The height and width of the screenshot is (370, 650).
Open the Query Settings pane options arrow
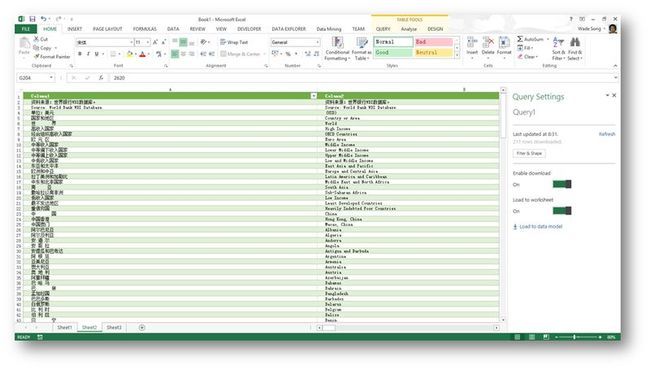click(607, 95)
